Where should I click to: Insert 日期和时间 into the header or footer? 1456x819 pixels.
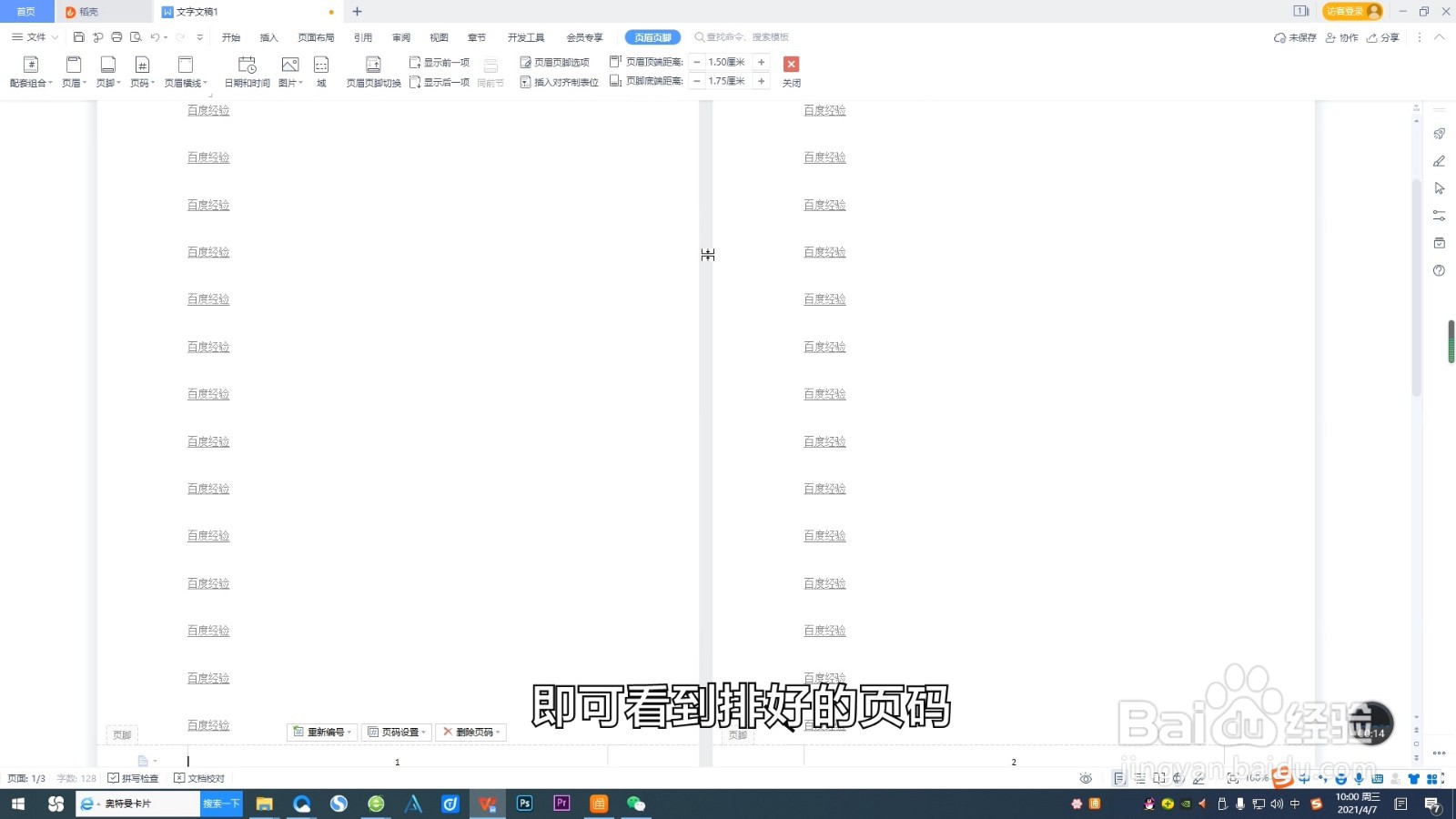pyautogui.click(x=248, y=72)
